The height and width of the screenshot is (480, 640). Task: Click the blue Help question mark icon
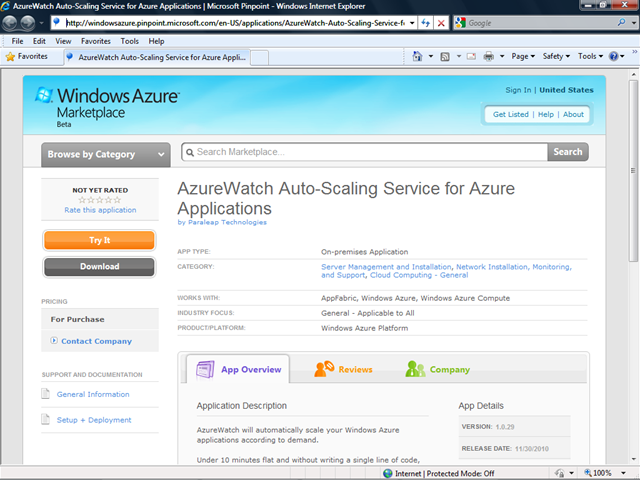pyautogui.click(x=613, y=56)
